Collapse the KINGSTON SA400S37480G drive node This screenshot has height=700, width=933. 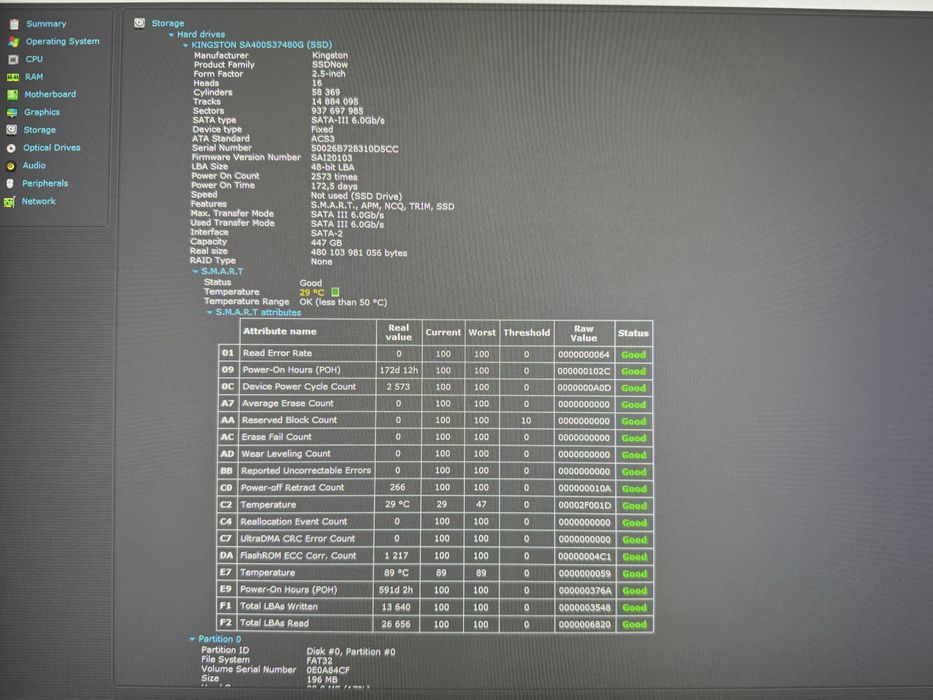[186, 45]
